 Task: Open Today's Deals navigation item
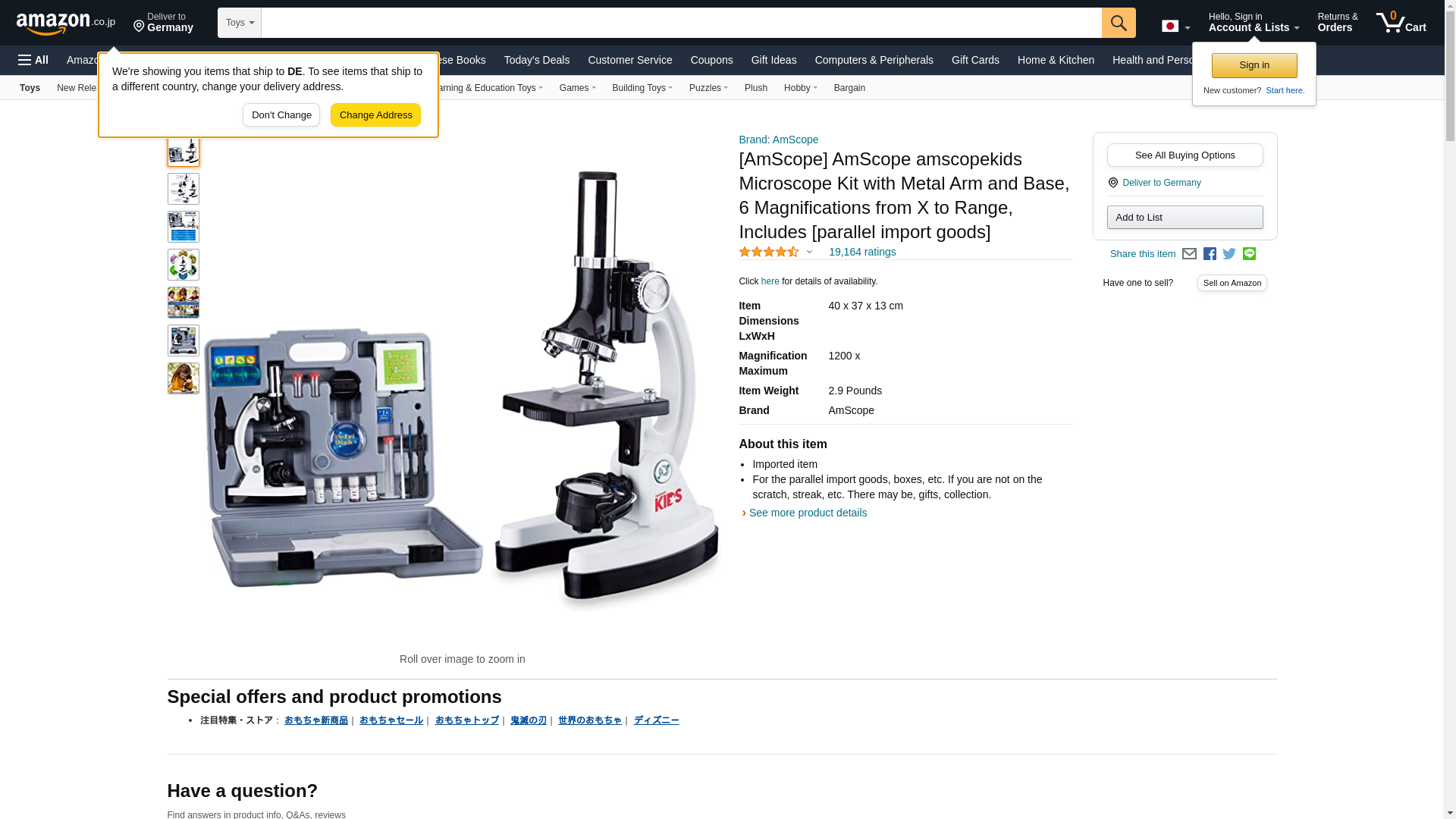click(x=537, y=60)
